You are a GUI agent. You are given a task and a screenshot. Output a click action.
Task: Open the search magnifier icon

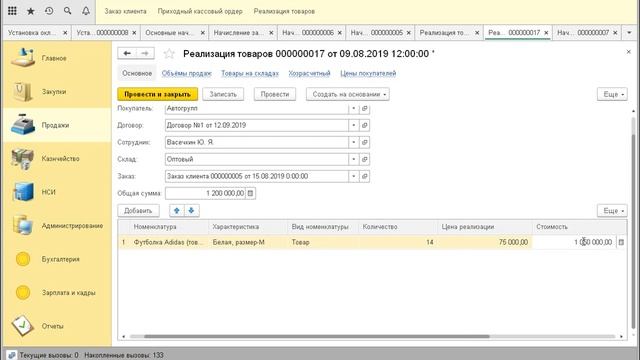67,11
